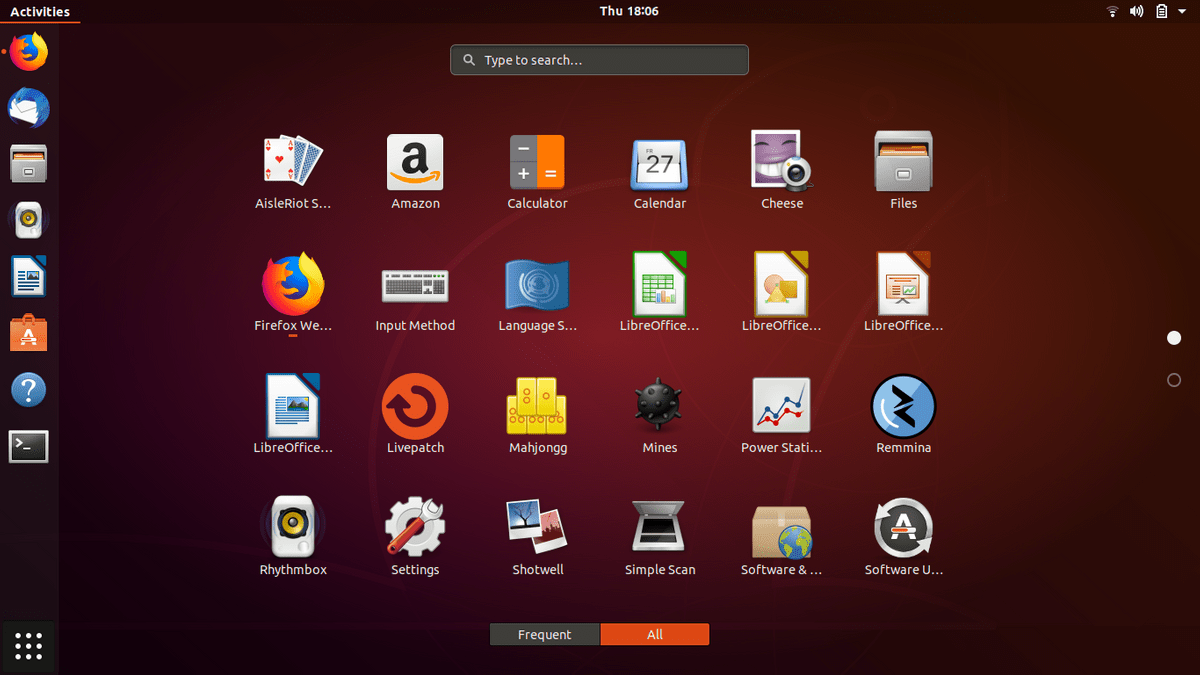Switch to the Frequent tab

coord(545,634)
